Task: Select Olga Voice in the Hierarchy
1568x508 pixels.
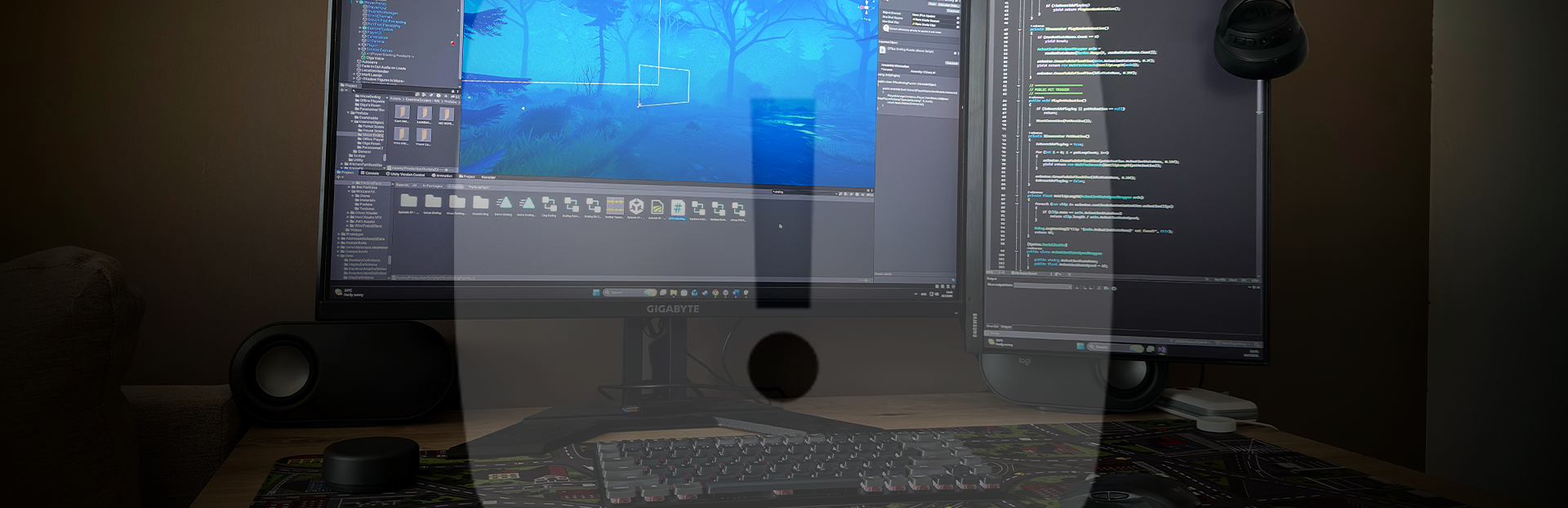Action: click(x=371, y=58)
